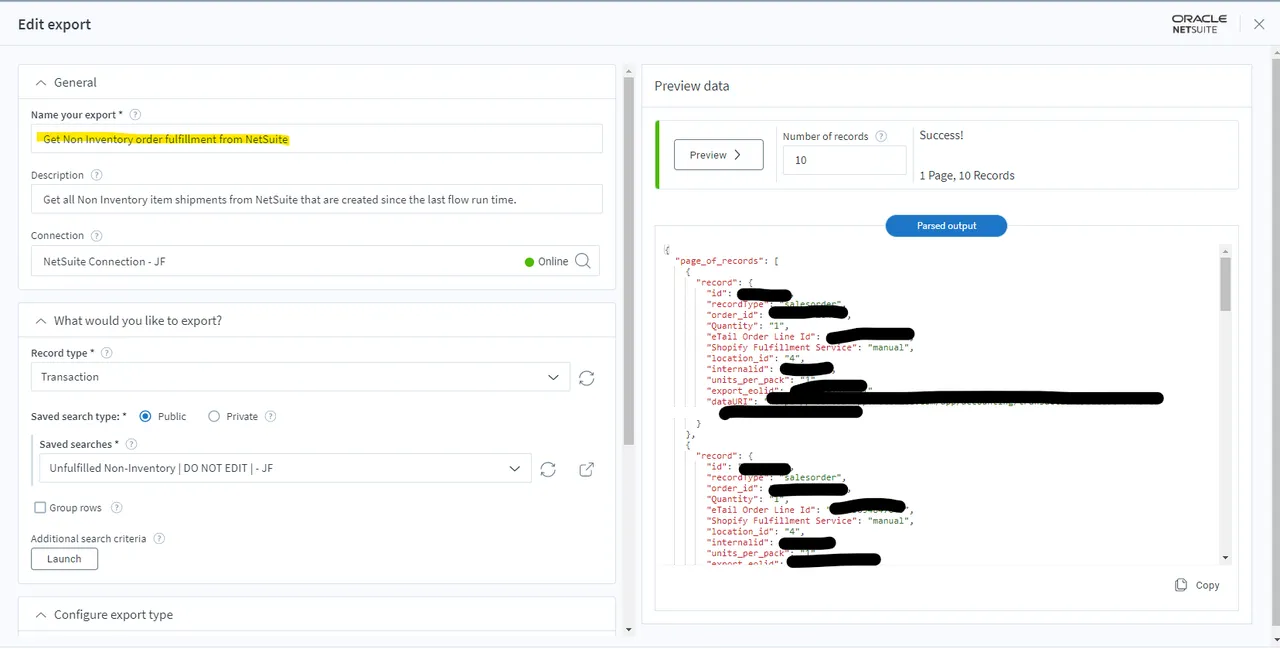
Task: Enable the Group rows checkbox
Action: (40, 508)
